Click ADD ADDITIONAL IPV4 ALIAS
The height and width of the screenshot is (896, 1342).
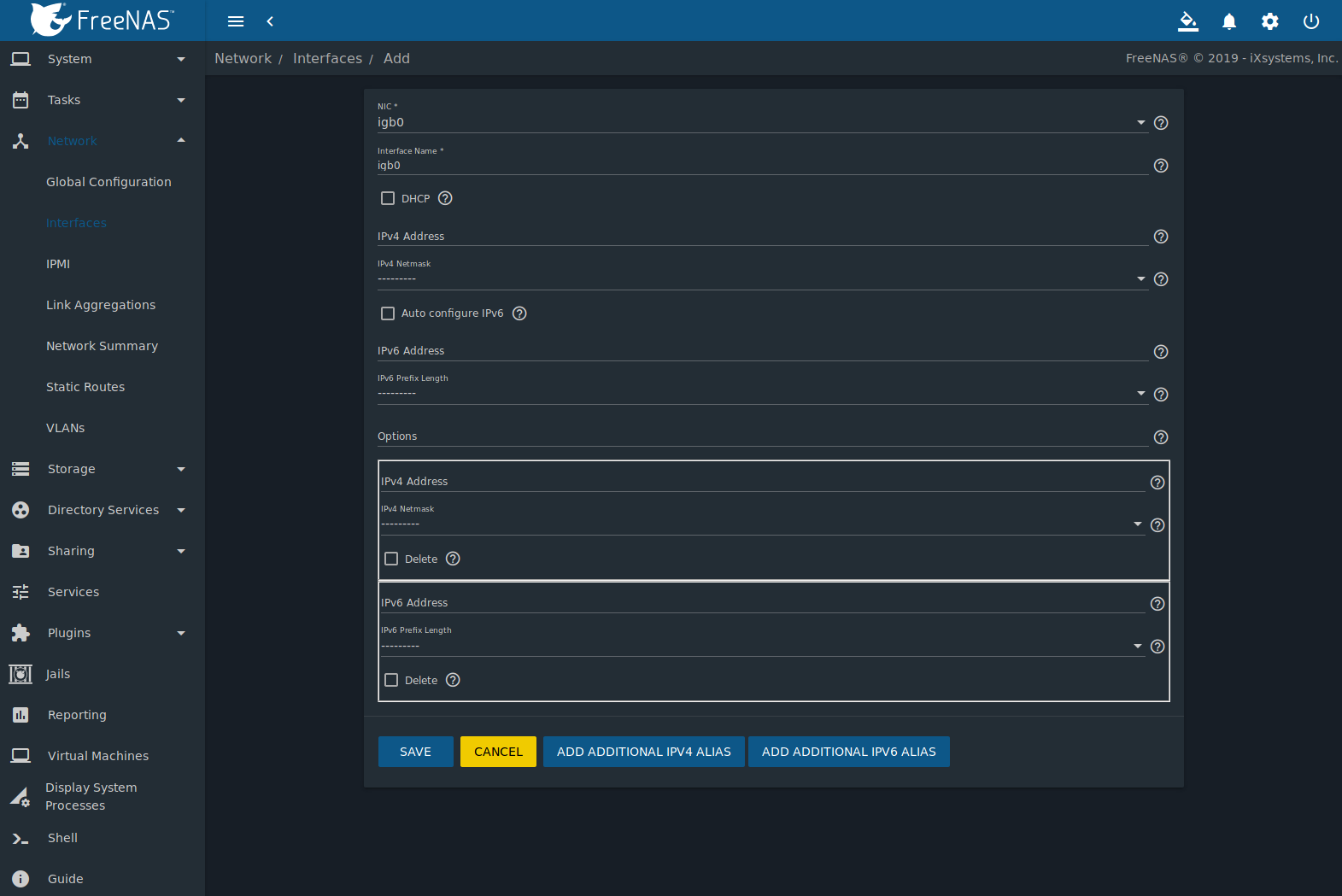tap(644, 752)
